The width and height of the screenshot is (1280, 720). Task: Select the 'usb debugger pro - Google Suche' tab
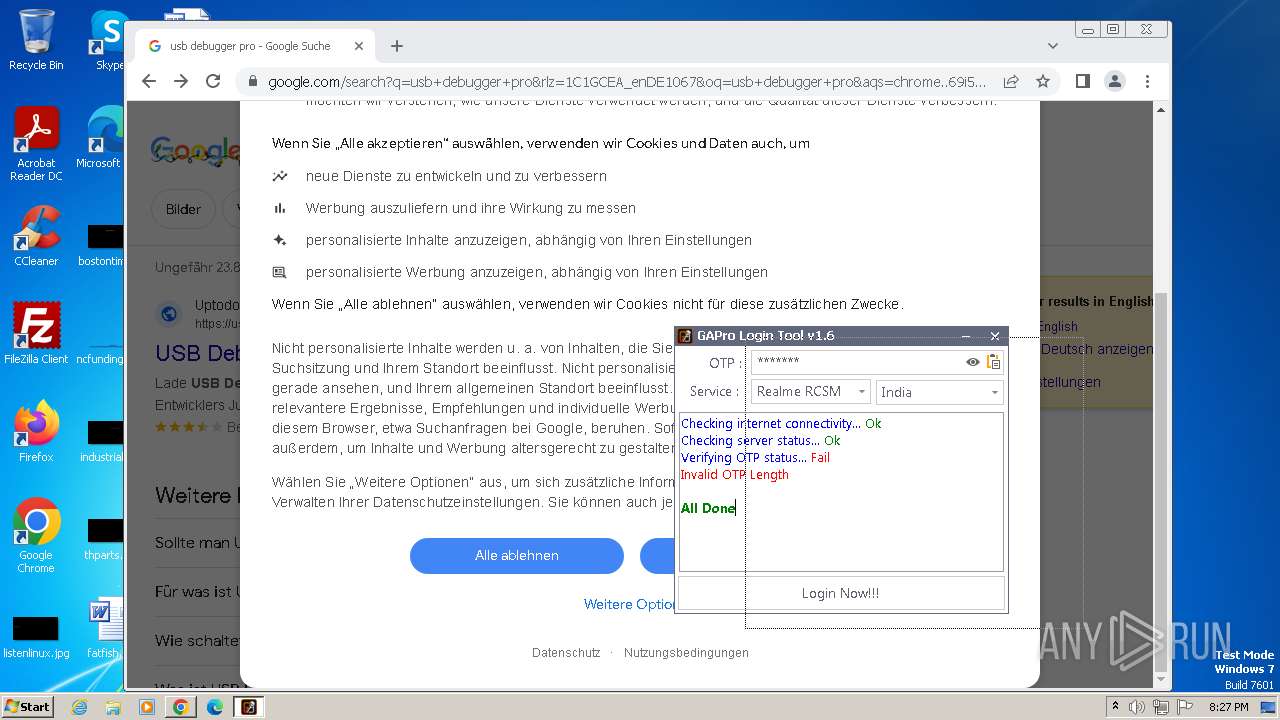click(x=254, y=46)
